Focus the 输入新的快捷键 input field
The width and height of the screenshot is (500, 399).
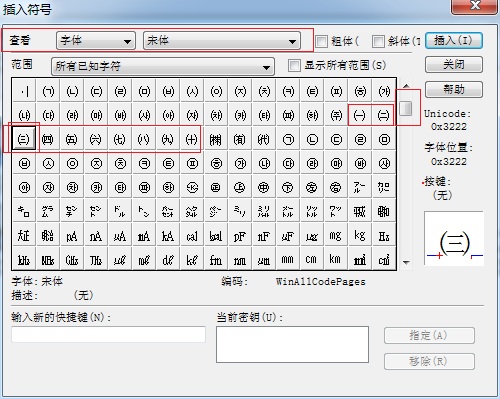coord(108,334)
